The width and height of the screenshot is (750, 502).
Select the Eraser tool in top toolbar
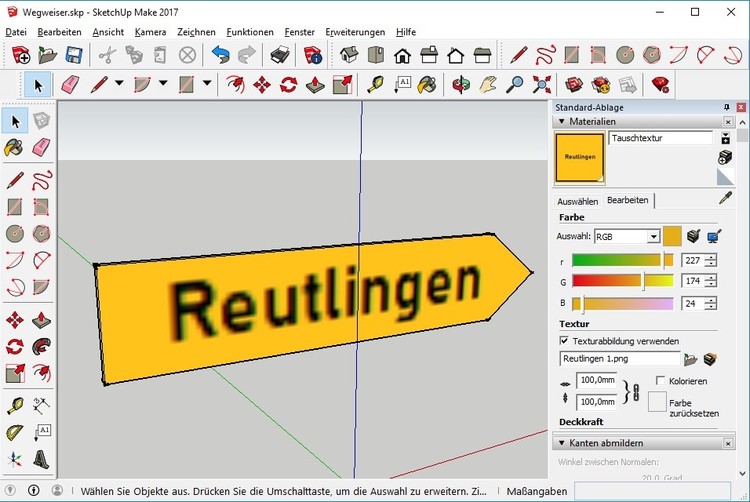pos(70,85)
